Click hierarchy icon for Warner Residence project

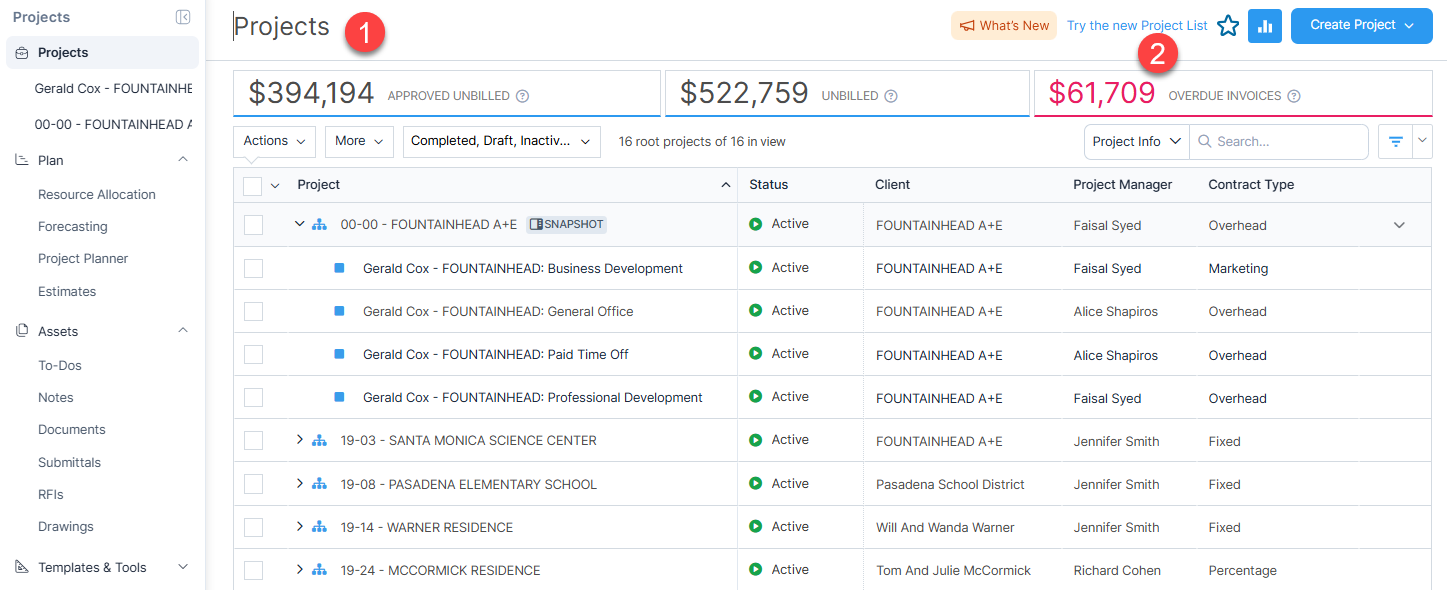[x=320, y=527]
